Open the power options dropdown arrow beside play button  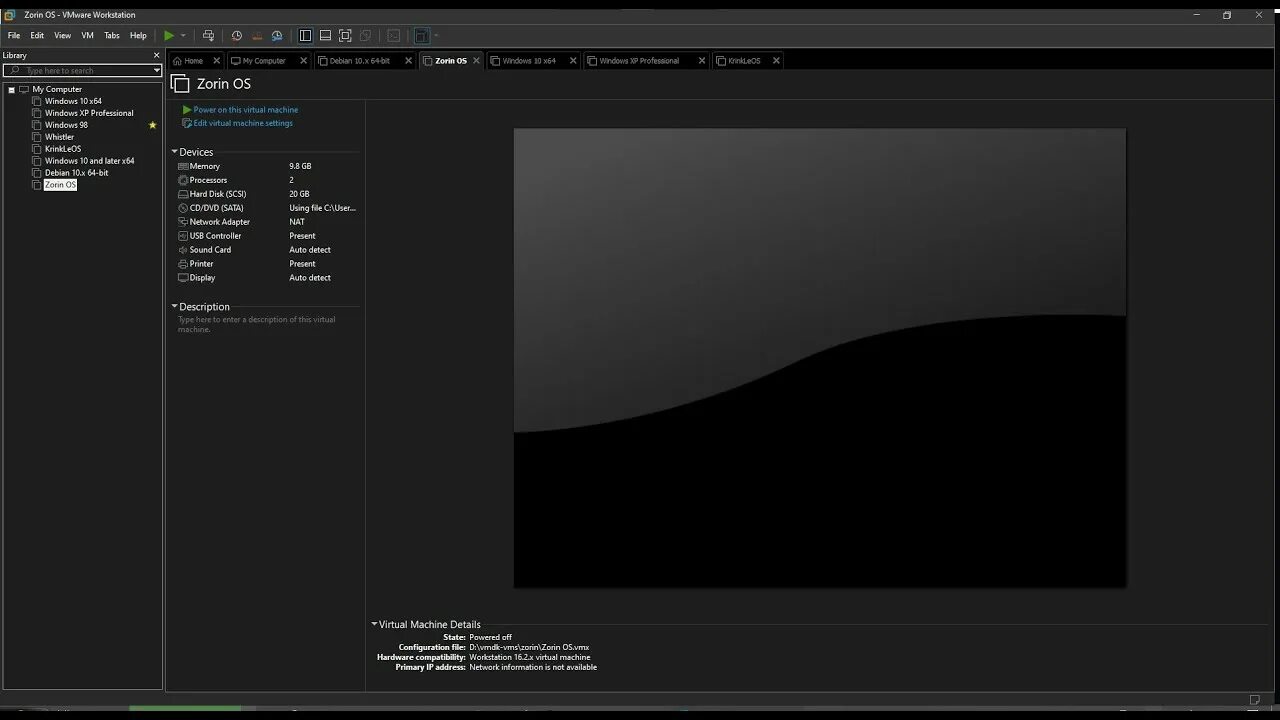183,35
